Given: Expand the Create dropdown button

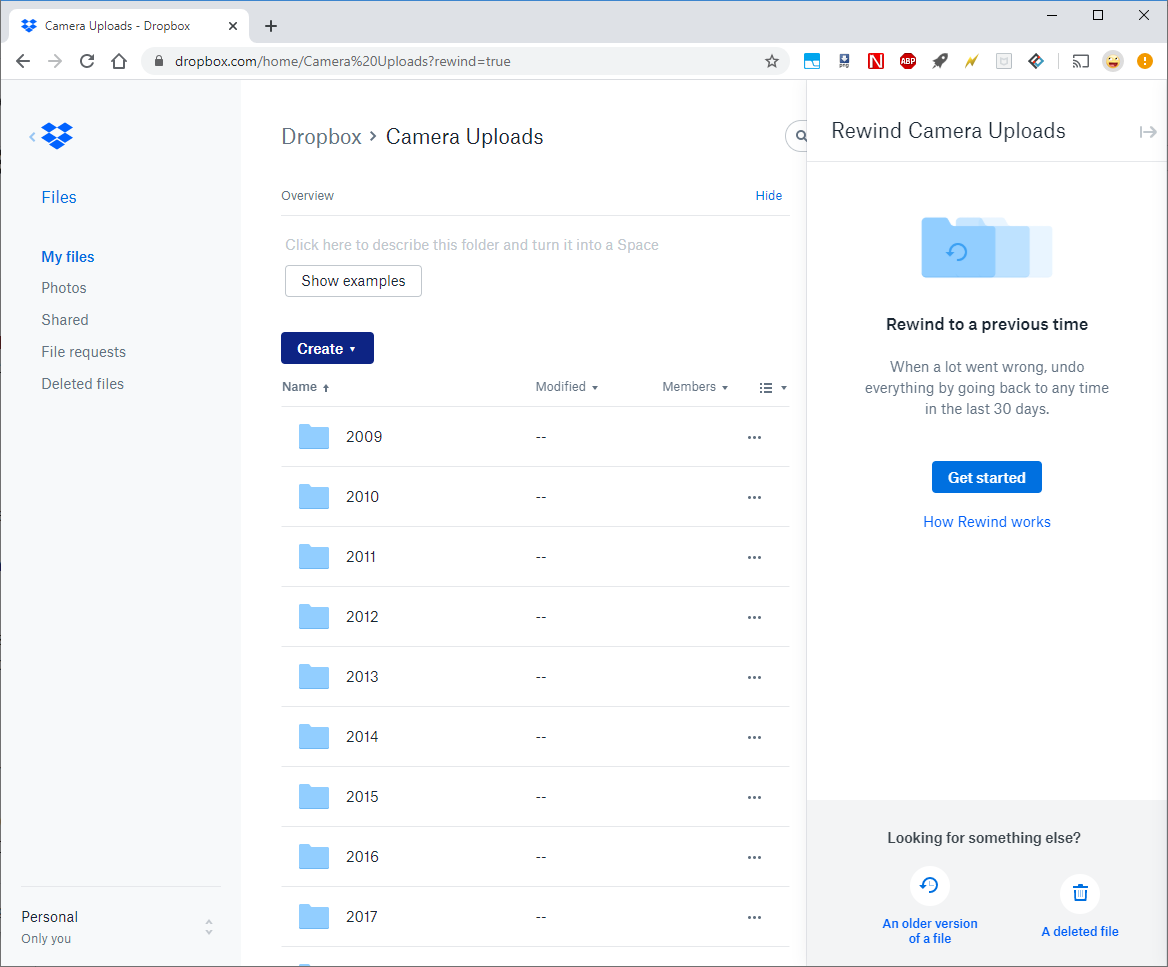Looking at the screenshot, I should click(x=327, y=348).
